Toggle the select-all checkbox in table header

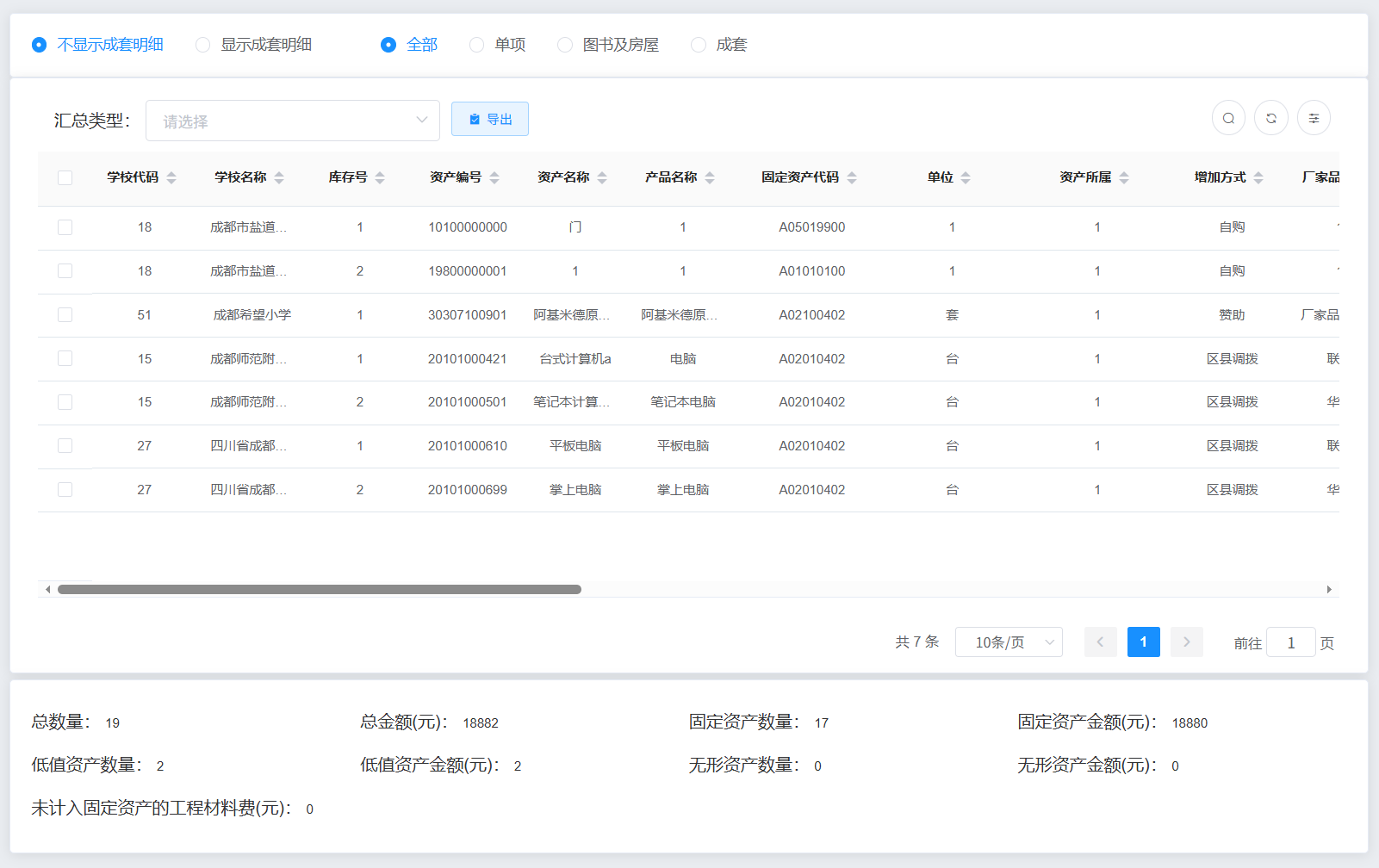tap(65, 177)
